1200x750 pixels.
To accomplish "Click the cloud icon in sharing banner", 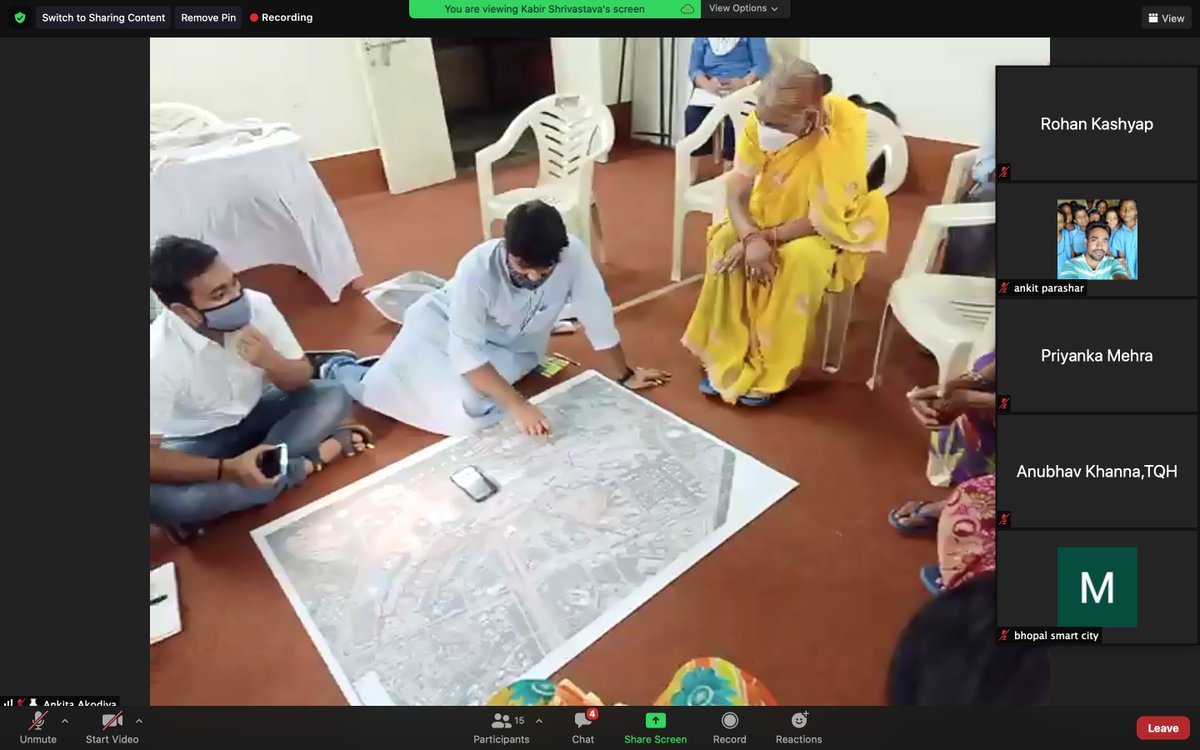I will [x=687, y=9].
